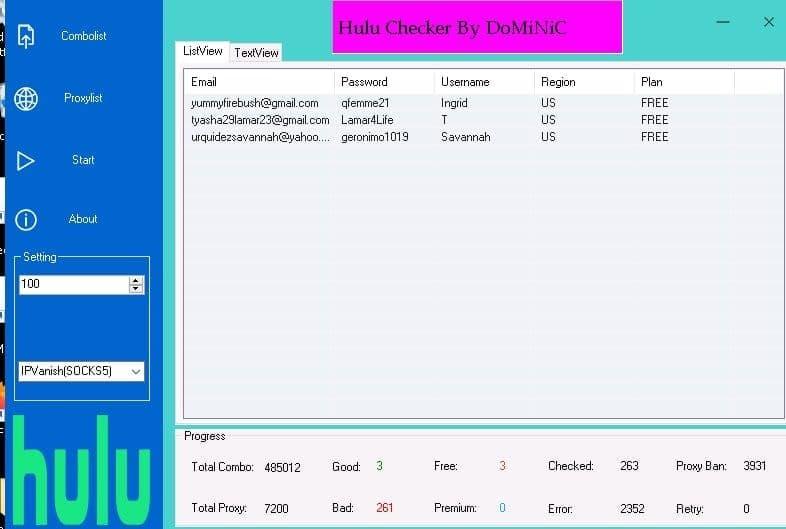
Task: Increase thread count with up arrow
Action: (x=136, y=281)
